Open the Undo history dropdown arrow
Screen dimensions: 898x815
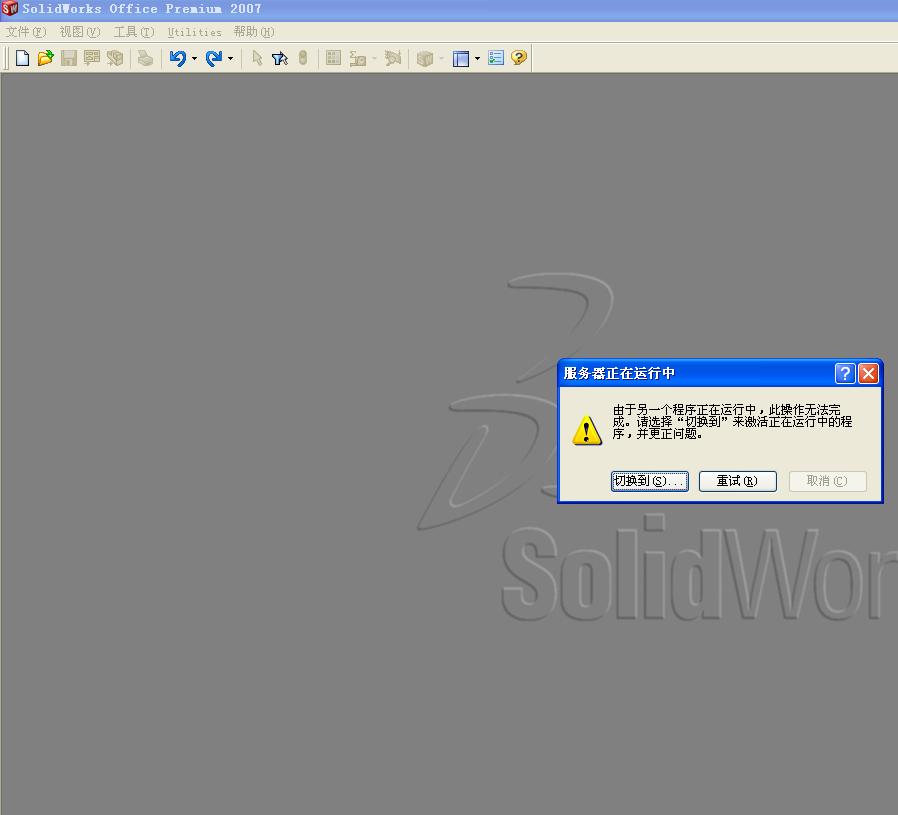(194, 58)
